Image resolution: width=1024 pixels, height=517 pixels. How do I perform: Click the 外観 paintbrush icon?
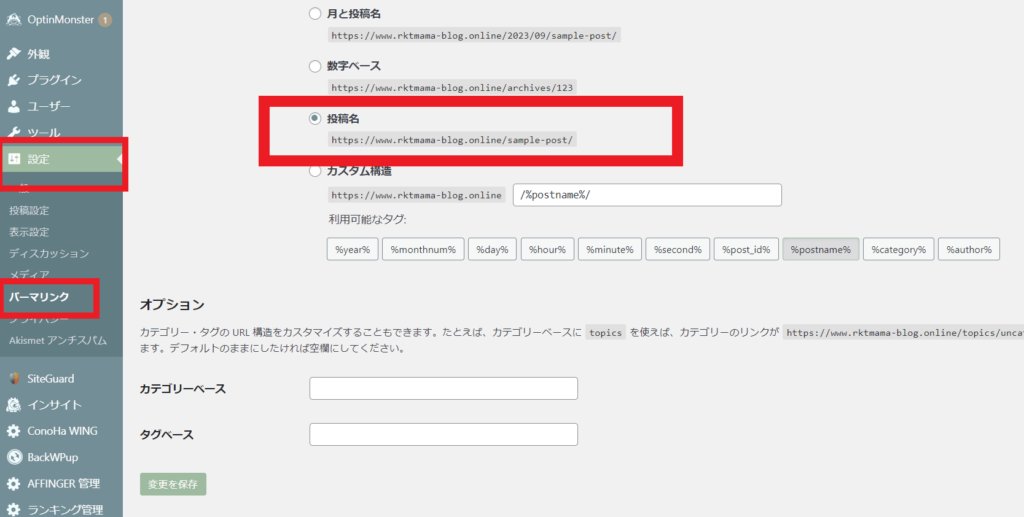pyautogui.click(x=14, y=53)
